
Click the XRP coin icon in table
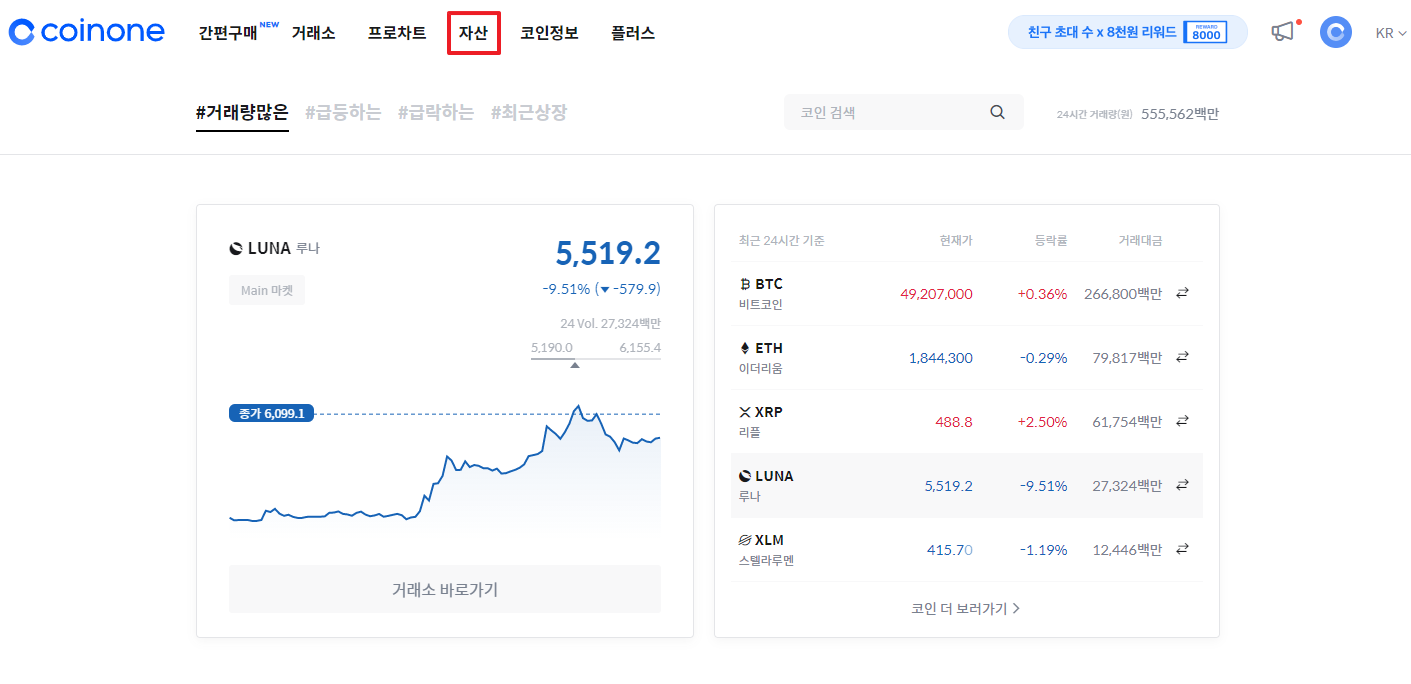click(744, 412)
